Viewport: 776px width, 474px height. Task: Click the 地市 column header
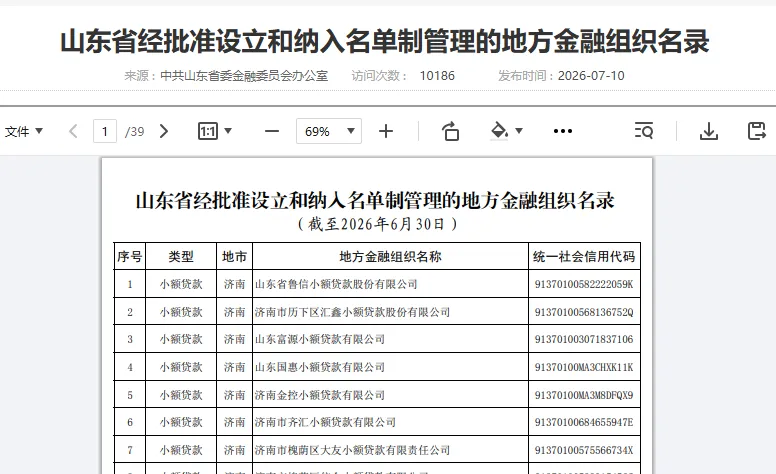click(x=235, y=256)
